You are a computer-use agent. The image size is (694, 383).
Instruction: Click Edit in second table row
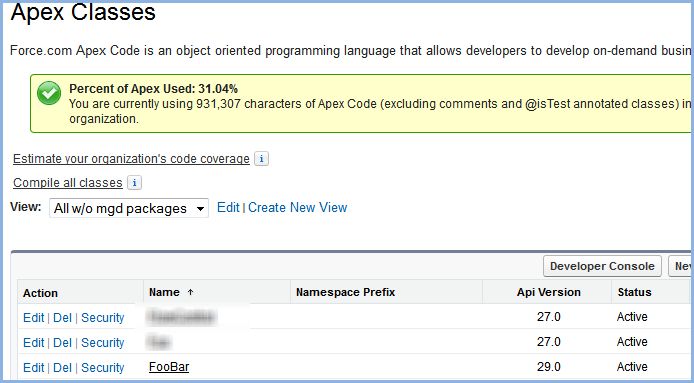point(34,343)
